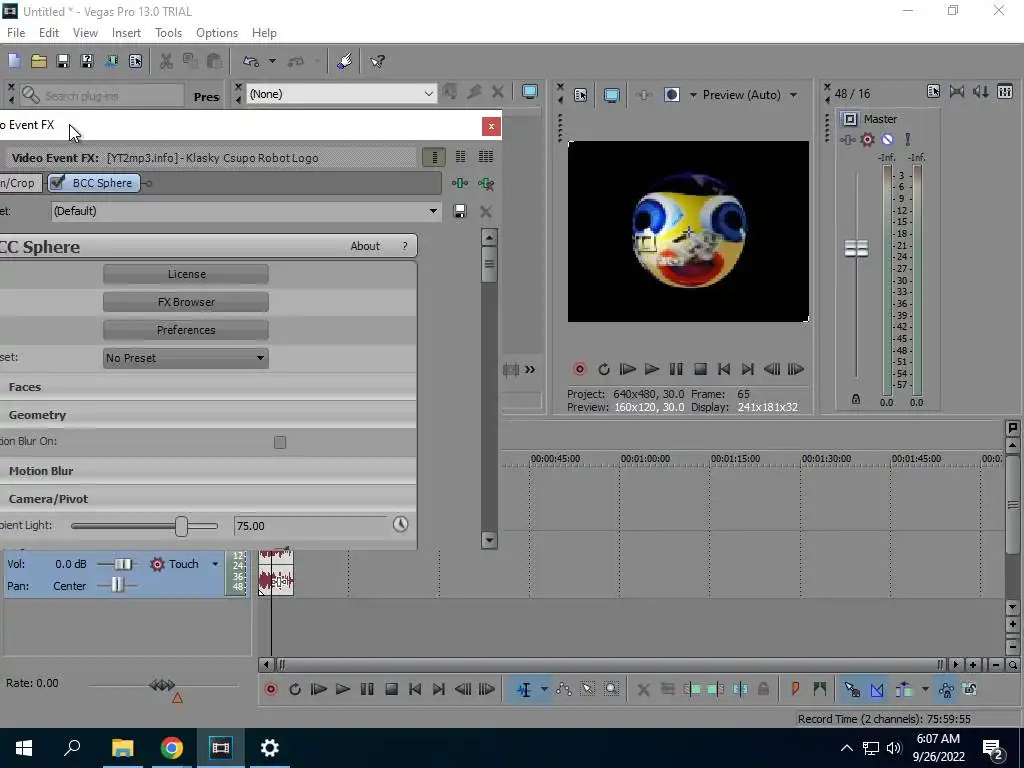Open the No Preset dropdown in BCC Sphere

pos(185,358)
